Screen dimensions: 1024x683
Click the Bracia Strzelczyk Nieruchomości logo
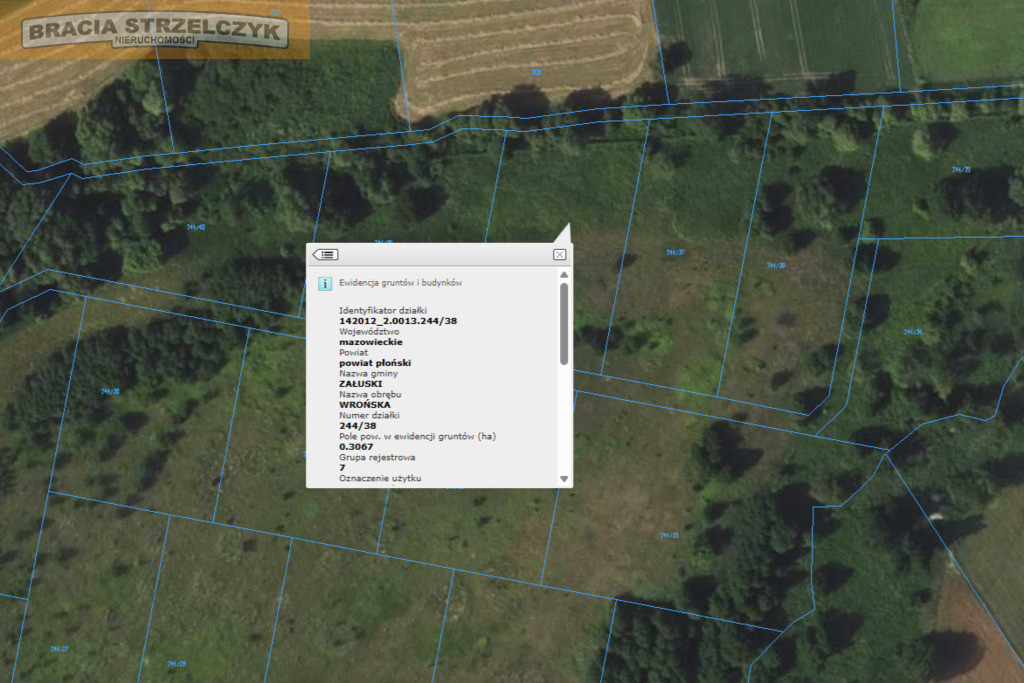[155, 31]
